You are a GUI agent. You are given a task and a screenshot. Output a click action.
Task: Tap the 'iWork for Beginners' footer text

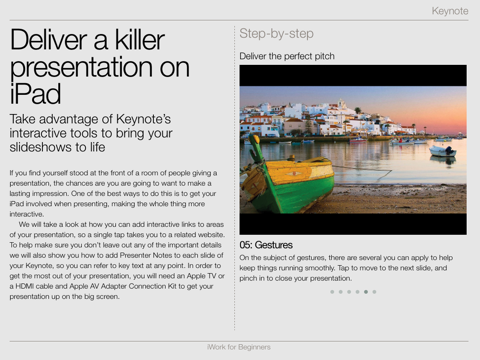click(x=239, y=347)
